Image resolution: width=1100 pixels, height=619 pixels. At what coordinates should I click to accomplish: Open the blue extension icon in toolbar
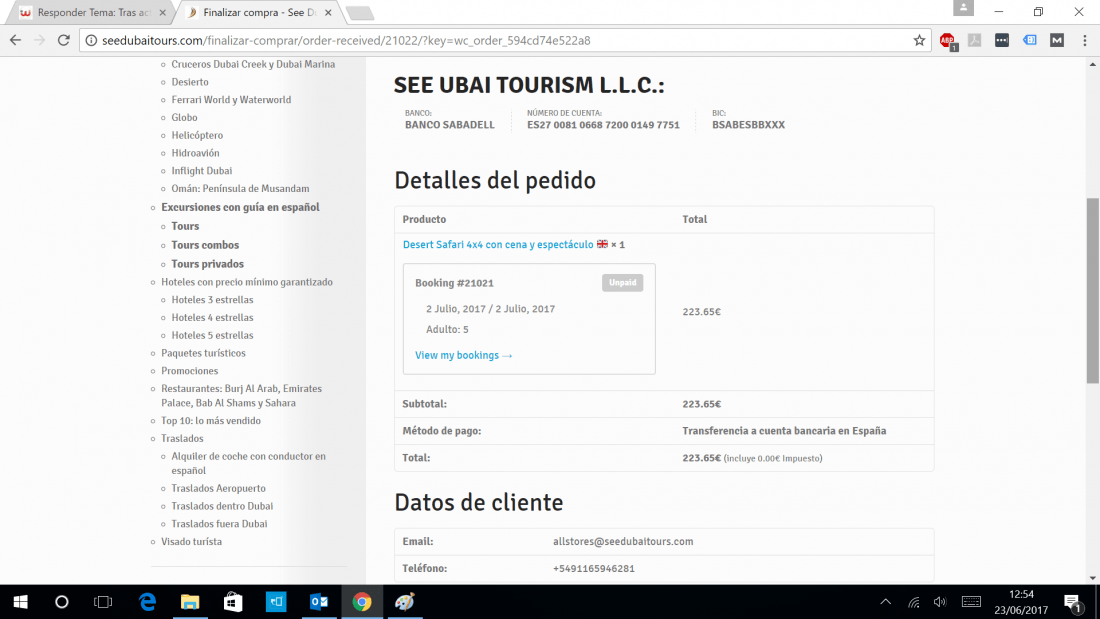(1030, 41)
